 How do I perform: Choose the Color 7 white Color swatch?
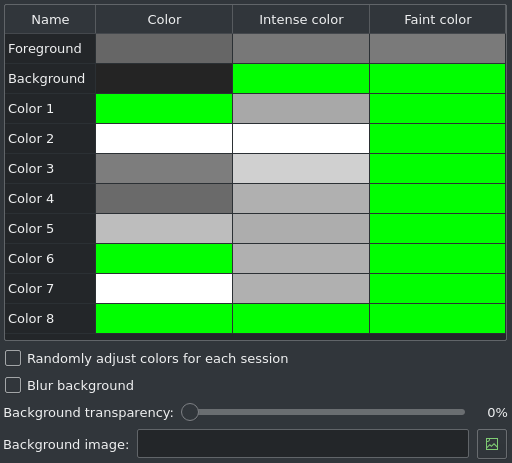164,289
